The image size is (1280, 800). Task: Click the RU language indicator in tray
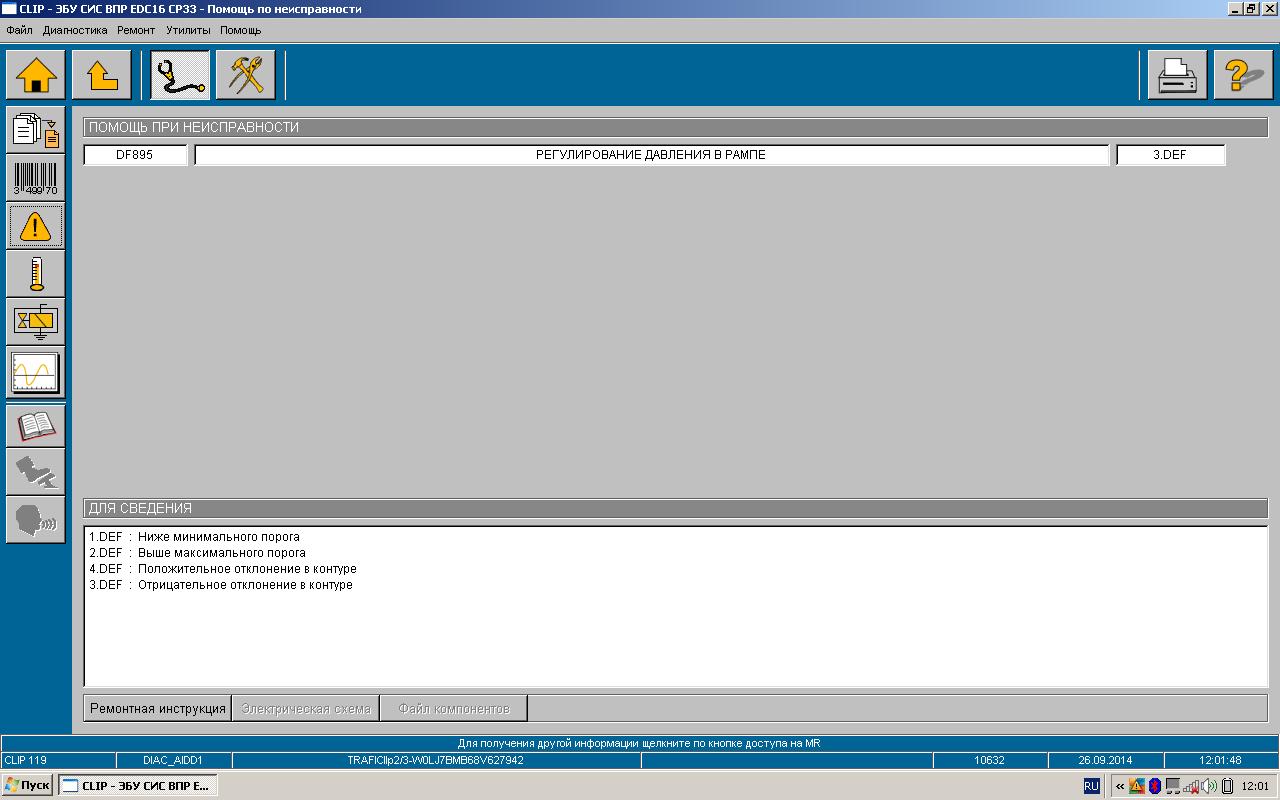coord(1092,786)
